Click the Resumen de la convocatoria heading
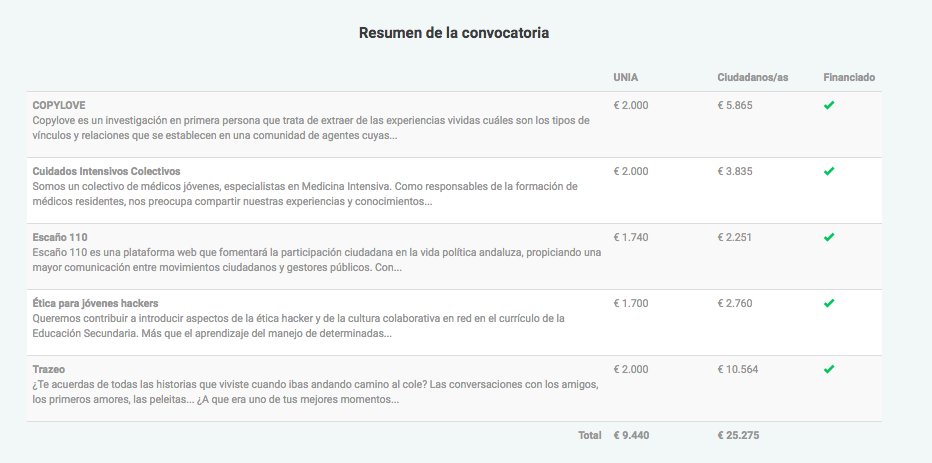Screen dimensions: 932x463 tap(454, 33)
